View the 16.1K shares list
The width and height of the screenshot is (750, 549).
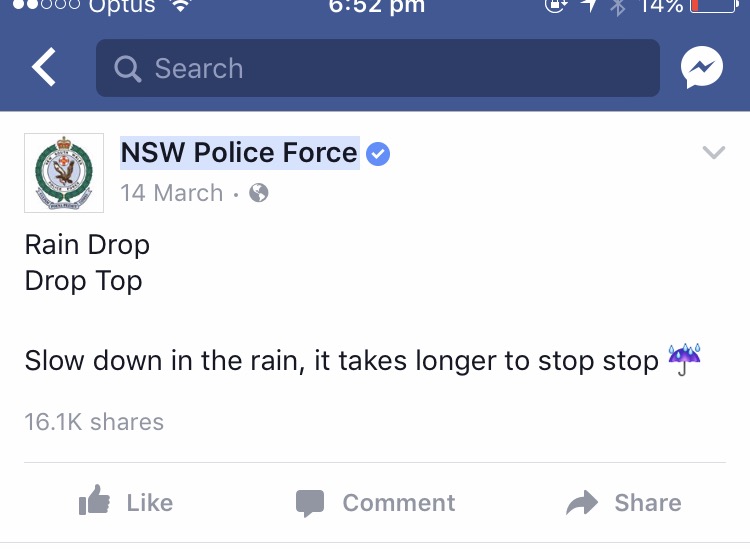pyautogui.click(x=94, y=422)
